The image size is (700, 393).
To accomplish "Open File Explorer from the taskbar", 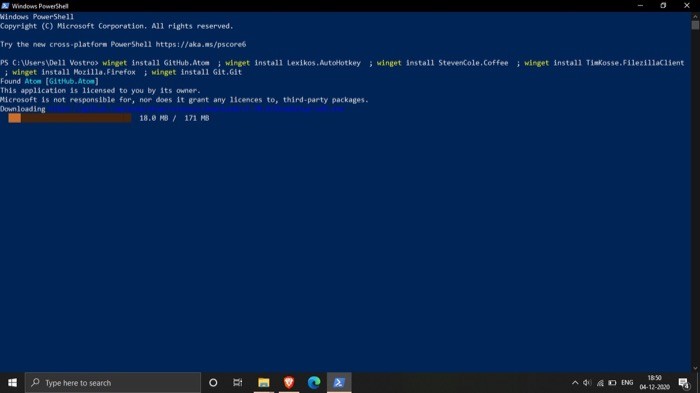I will point(263,383).
